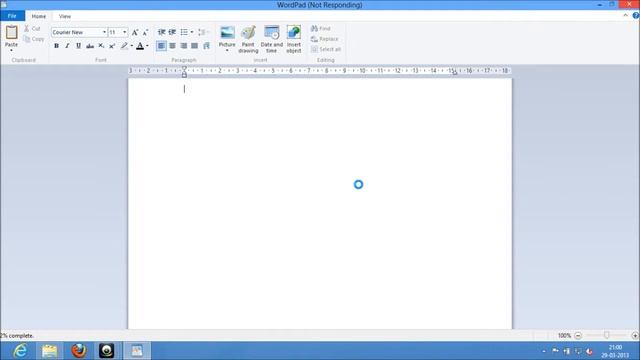
Task: Click the Paste clipboard icon
Action: [11, 32]
